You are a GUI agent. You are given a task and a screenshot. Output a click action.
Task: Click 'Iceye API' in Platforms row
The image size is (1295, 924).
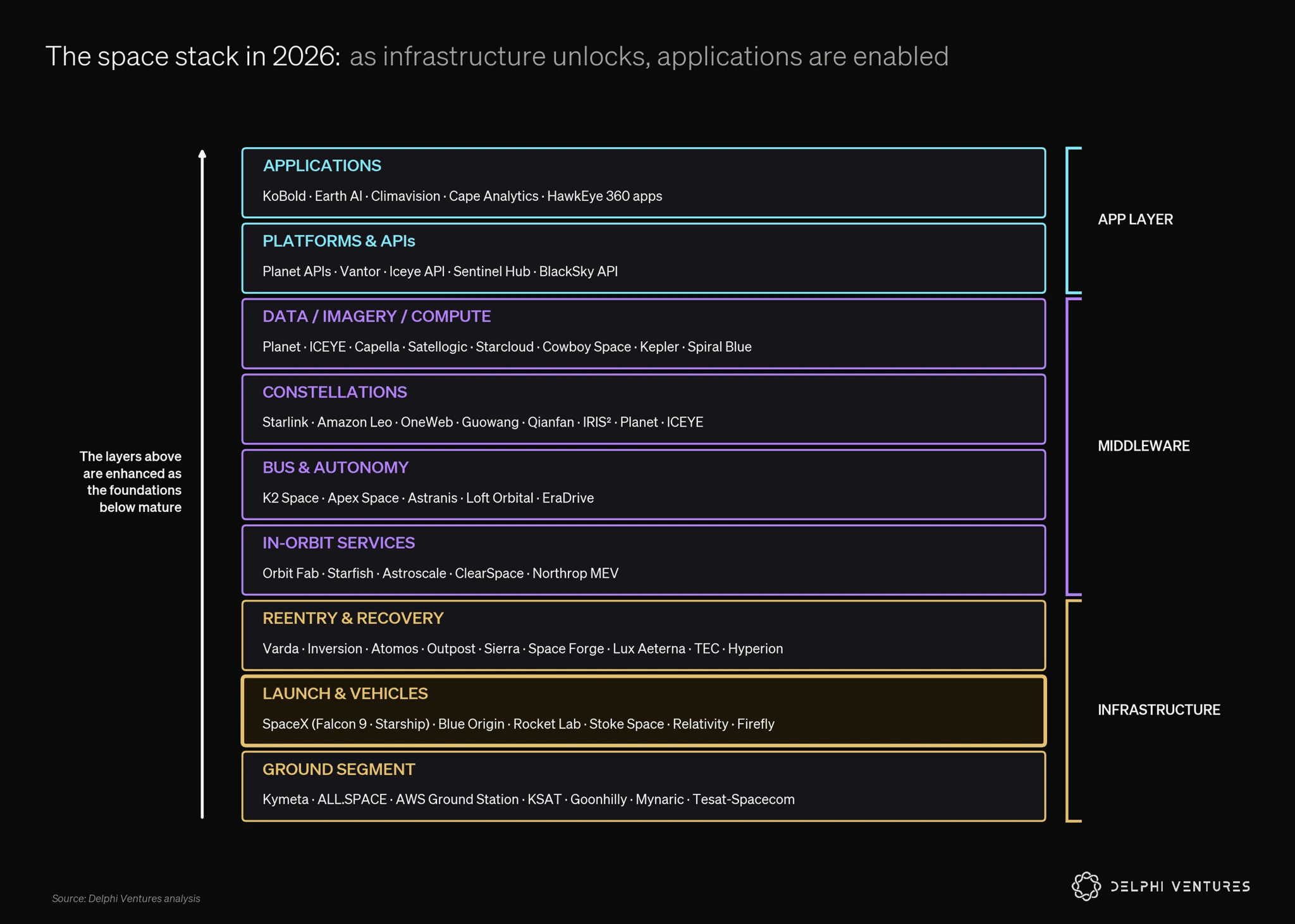point(417,271)
